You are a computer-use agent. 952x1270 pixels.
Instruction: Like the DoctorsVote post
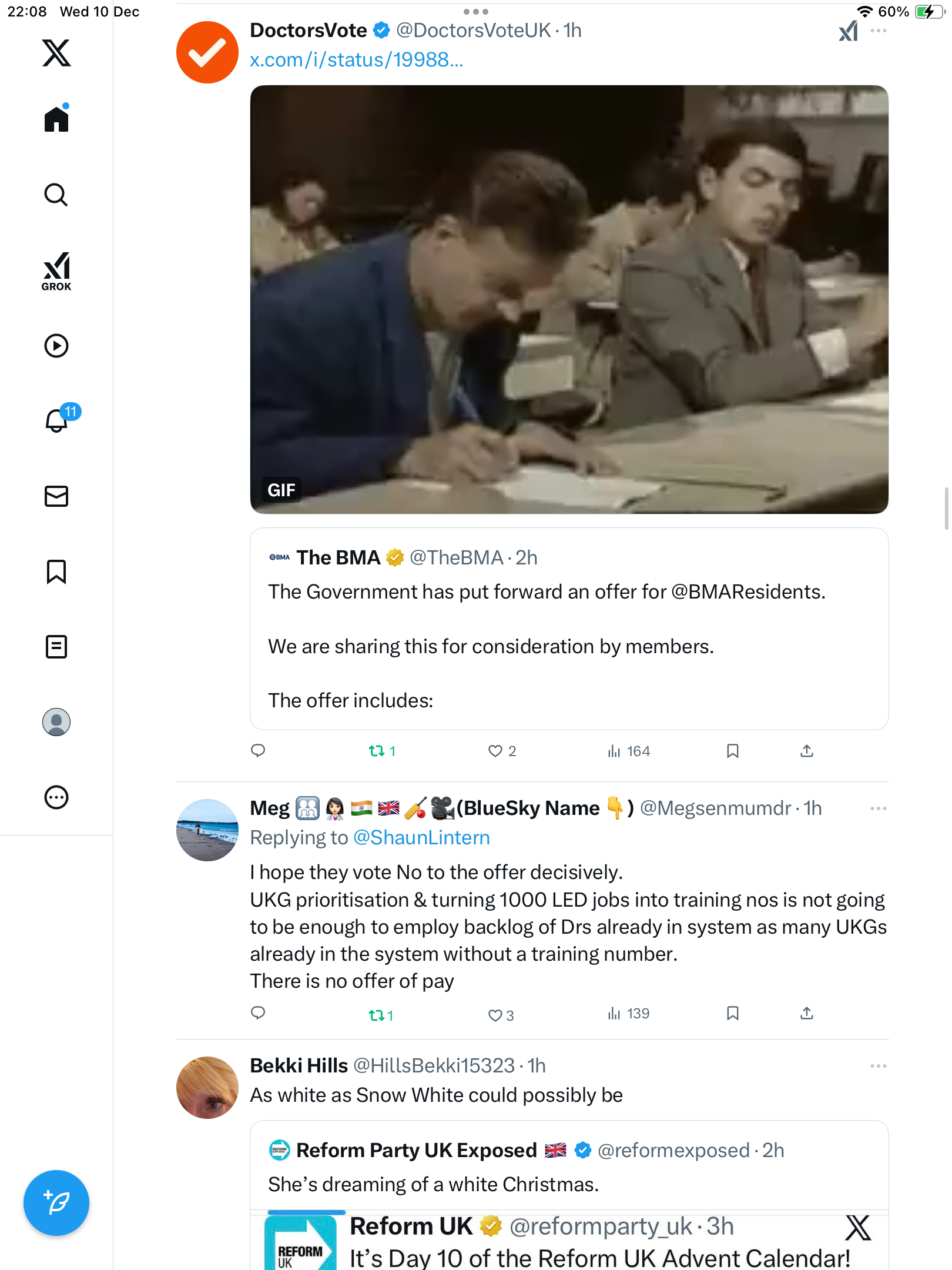click(495, 751)
